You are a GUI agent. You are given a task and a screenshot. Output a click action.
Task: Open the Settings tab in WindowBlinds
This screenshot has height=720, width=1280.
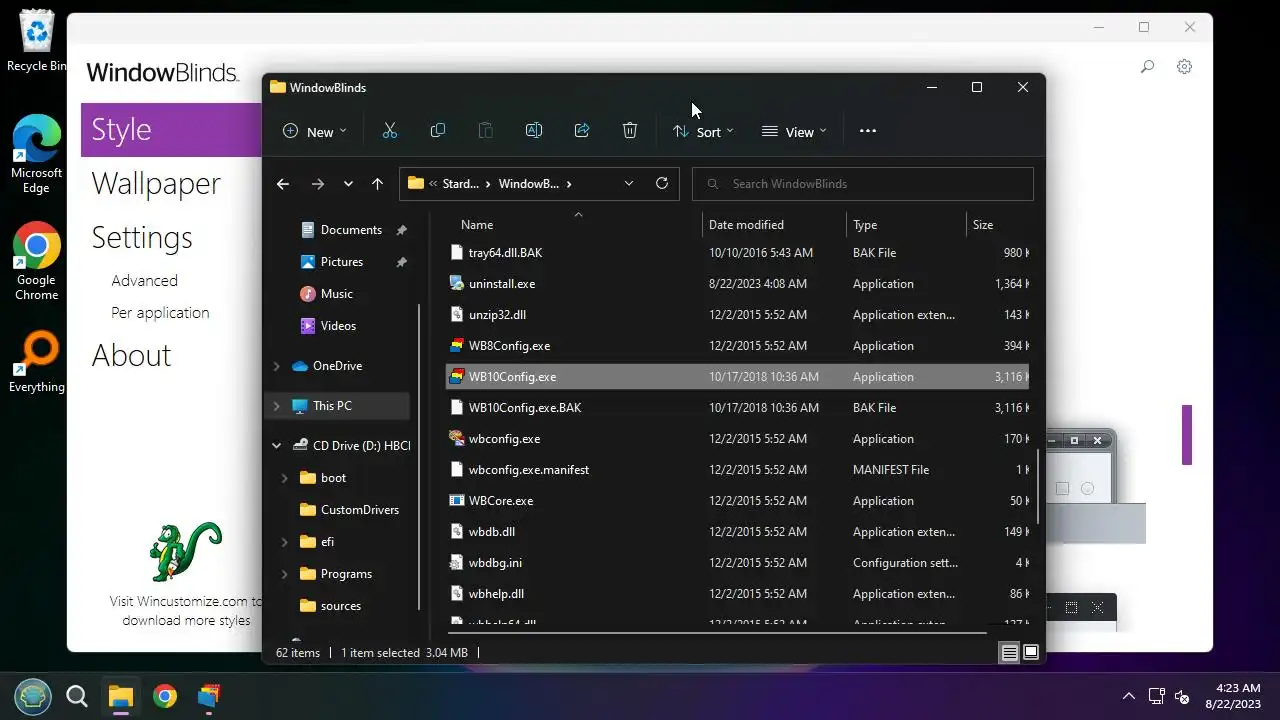pyautogui.click(x=142, y=238)
